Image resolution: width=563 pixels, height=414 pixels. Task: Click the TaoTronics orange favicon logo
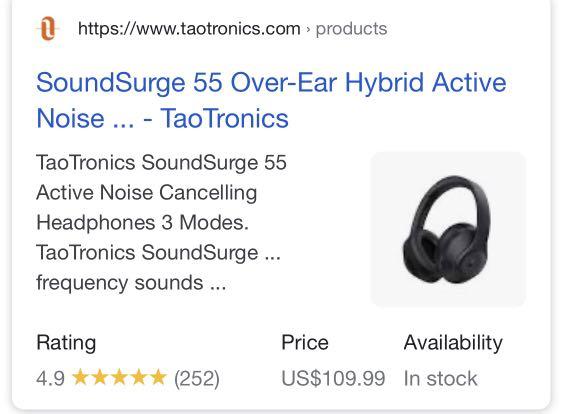pos(48,28)
